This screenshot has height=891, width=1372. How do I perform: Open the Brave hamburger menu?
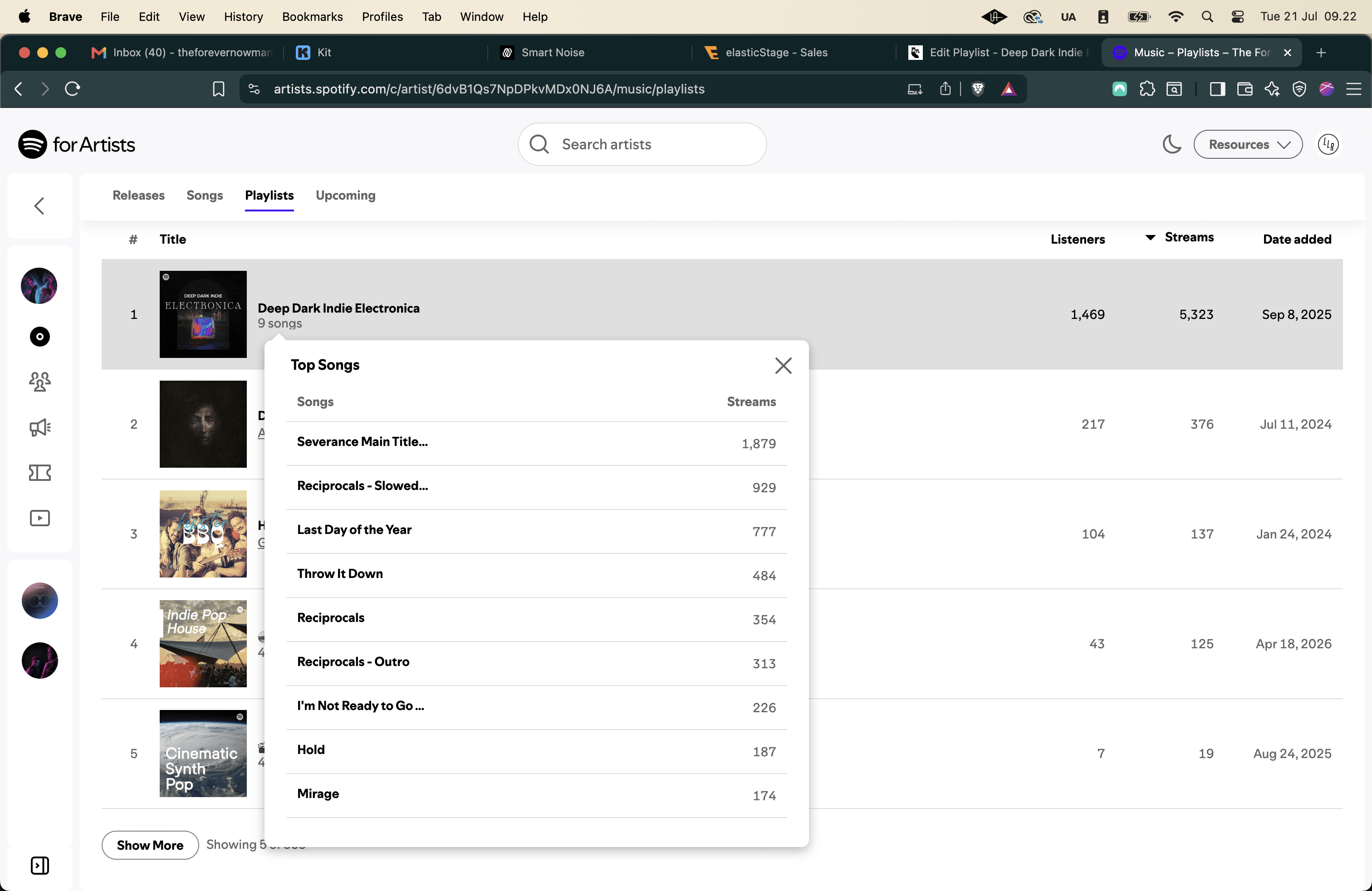click(x=1353, y=89)
